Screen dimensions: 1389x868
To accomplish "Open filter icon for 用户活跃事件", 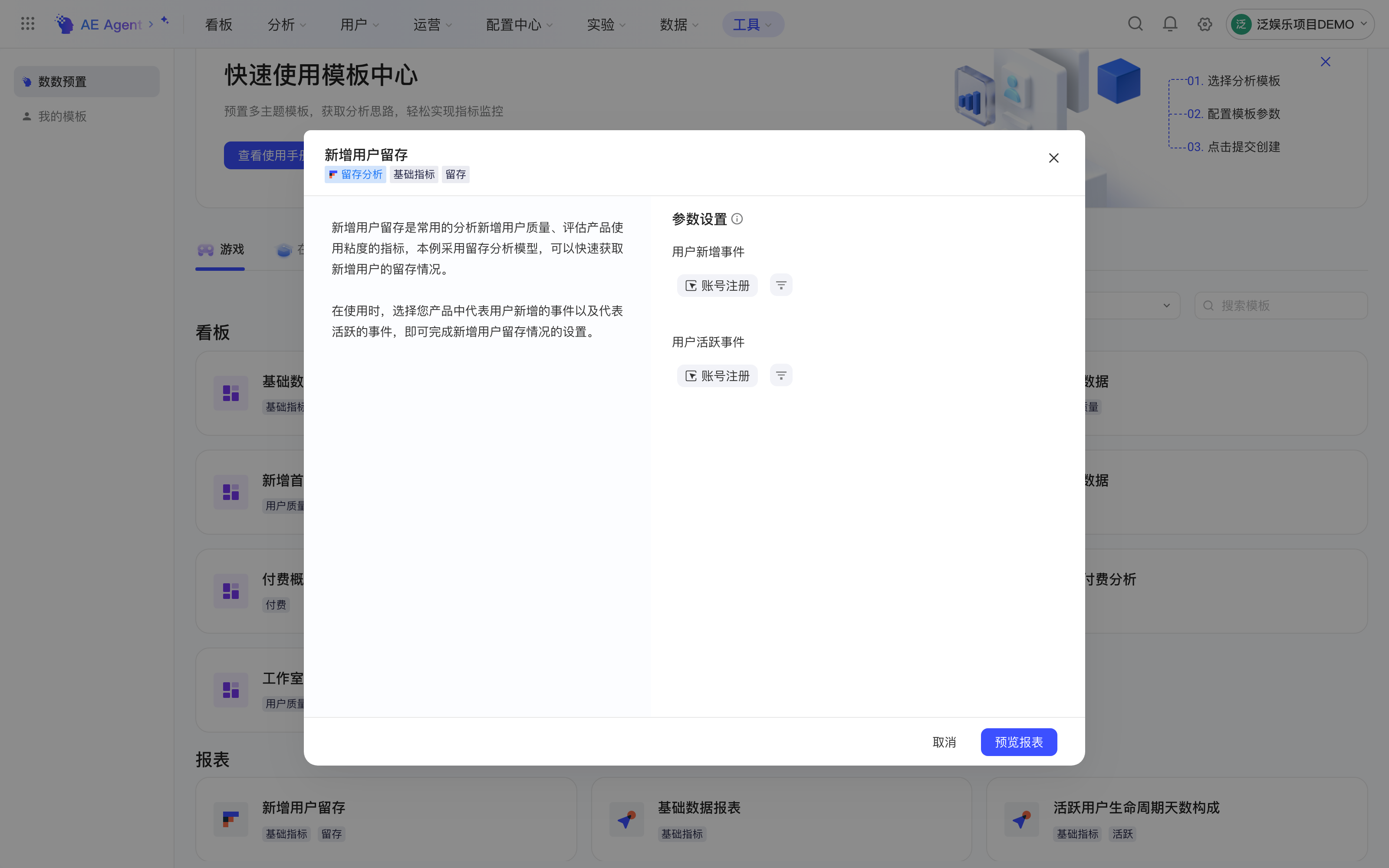I will (780, 375).
